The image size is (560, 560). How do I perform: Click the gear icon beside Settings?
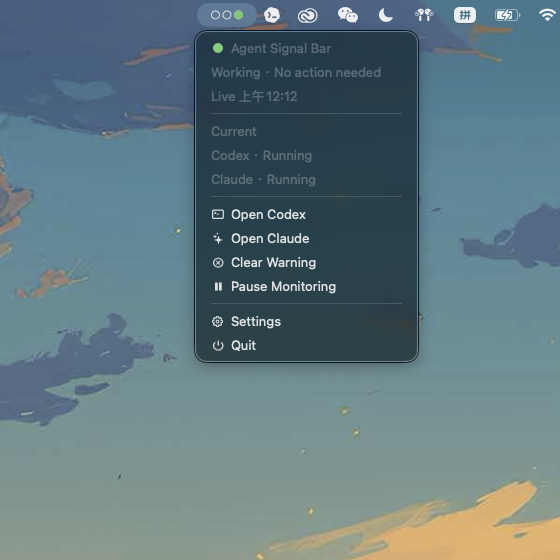pyautogui.click(x=218, y=321)
